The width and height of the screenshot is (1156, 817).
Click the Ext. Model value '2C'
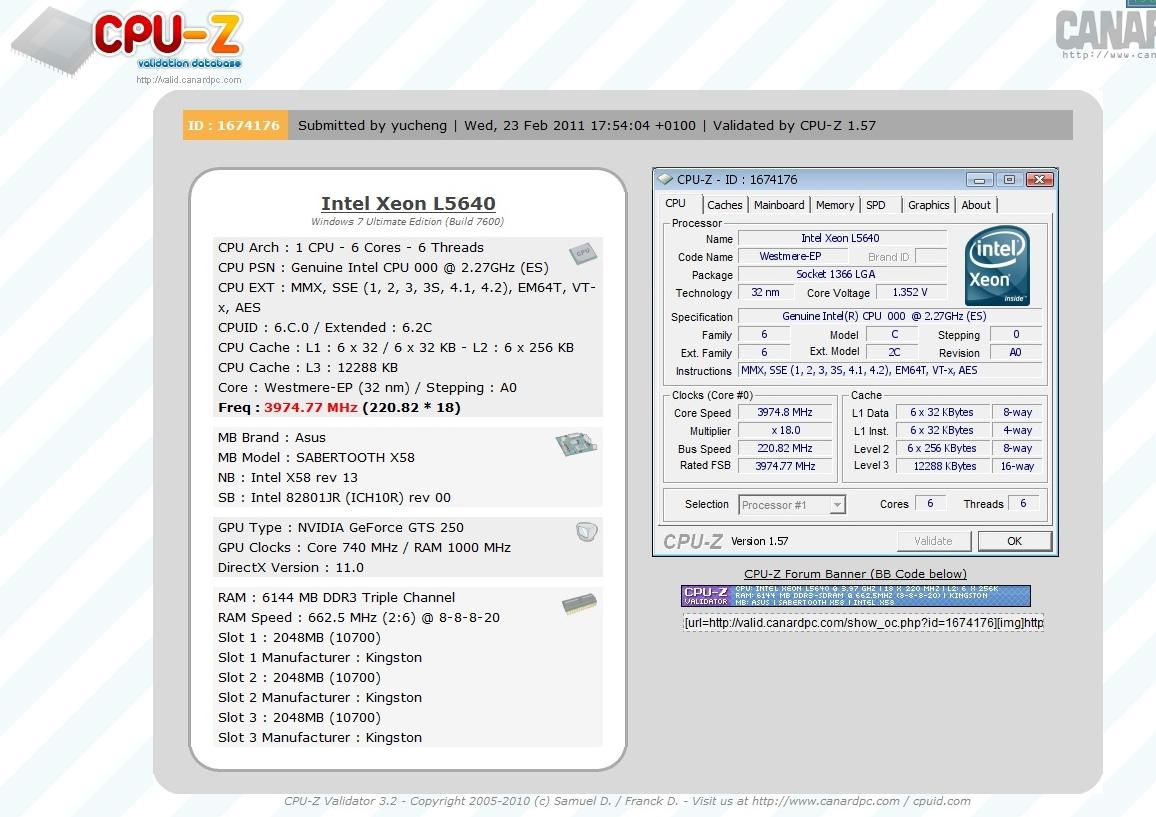tap(894, 352)
